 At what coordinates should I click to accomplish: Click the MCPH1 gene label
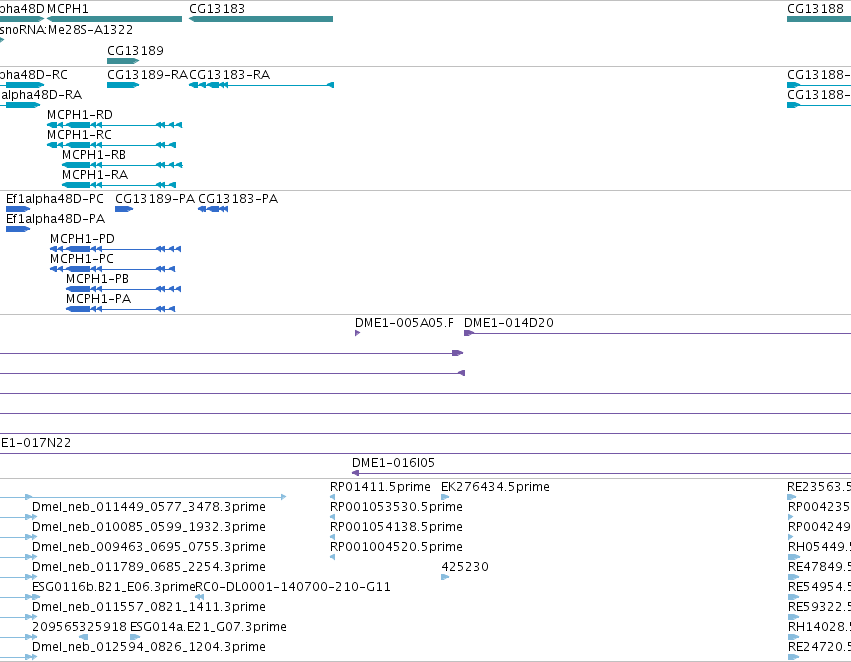point(68,9)
